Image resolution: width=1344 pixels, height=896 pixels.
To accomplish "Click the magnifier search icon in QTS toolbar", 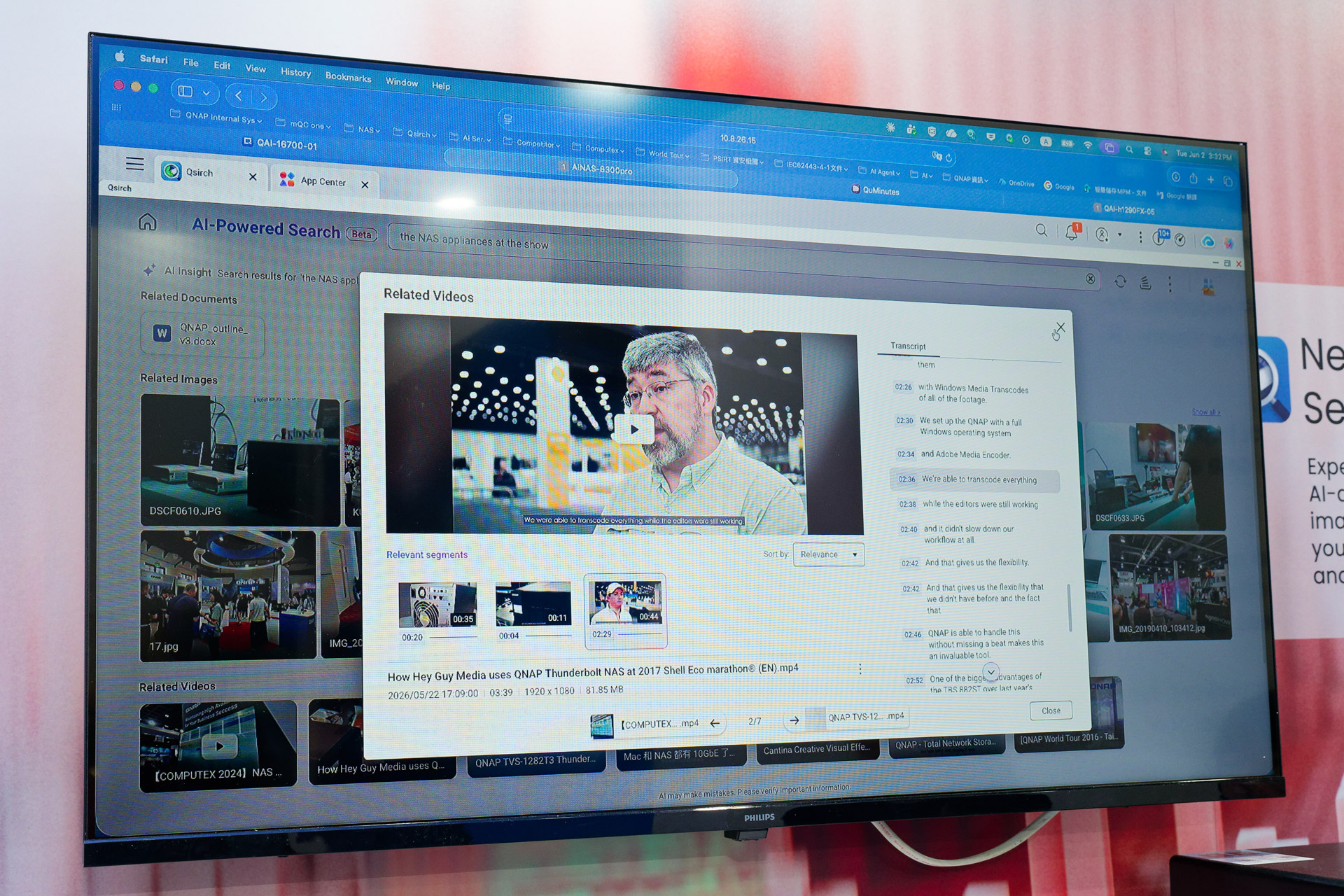I will (x=1042, y=230).
